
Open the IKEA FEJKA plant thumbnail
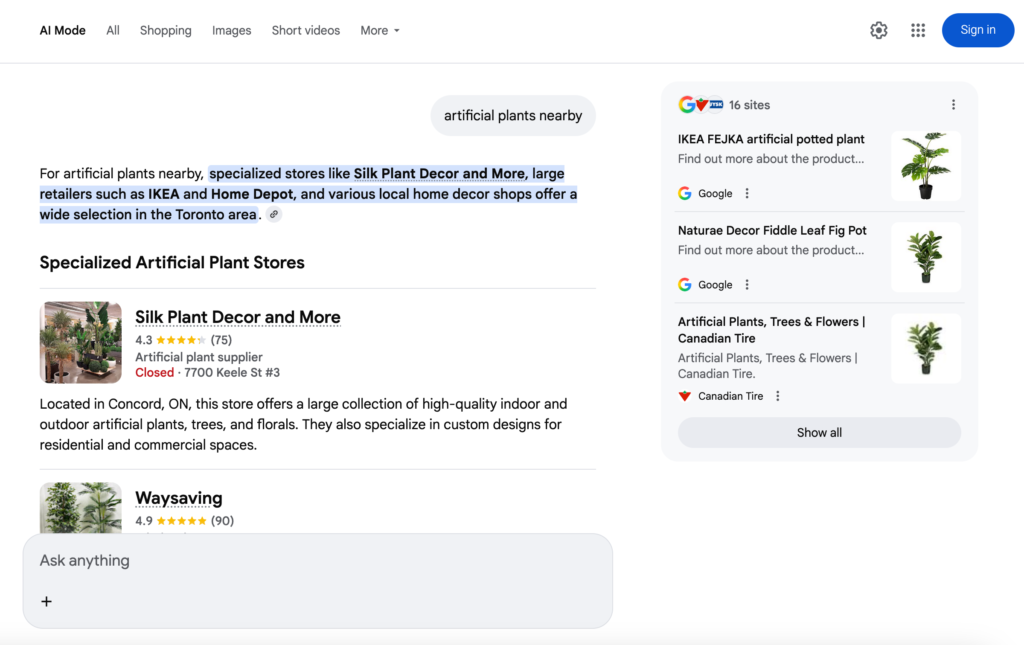click(x=925, y=166)
